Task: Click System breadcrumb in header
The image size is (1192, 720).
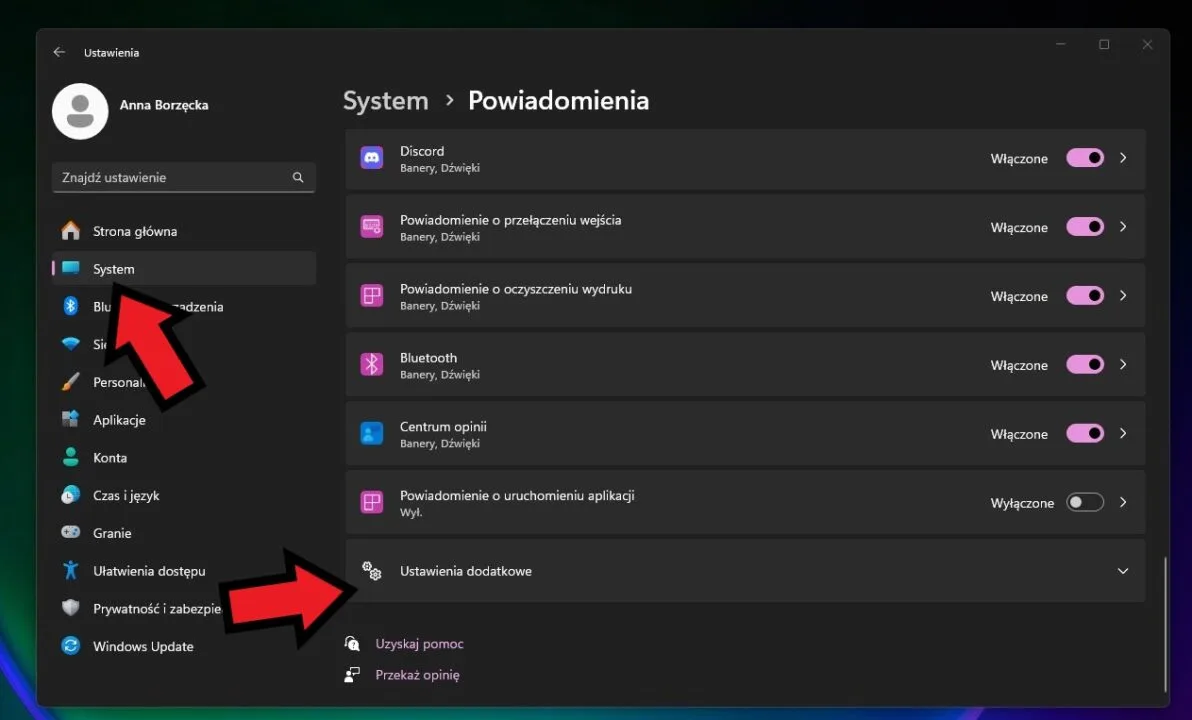Action: 385,100
